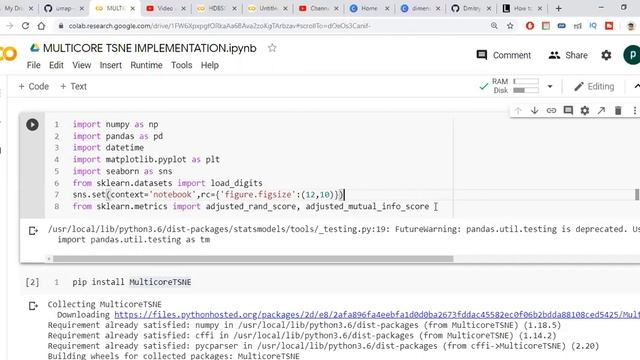Click execution count [2] of pip cell
The image size is (640, 360).
point(32,282)
